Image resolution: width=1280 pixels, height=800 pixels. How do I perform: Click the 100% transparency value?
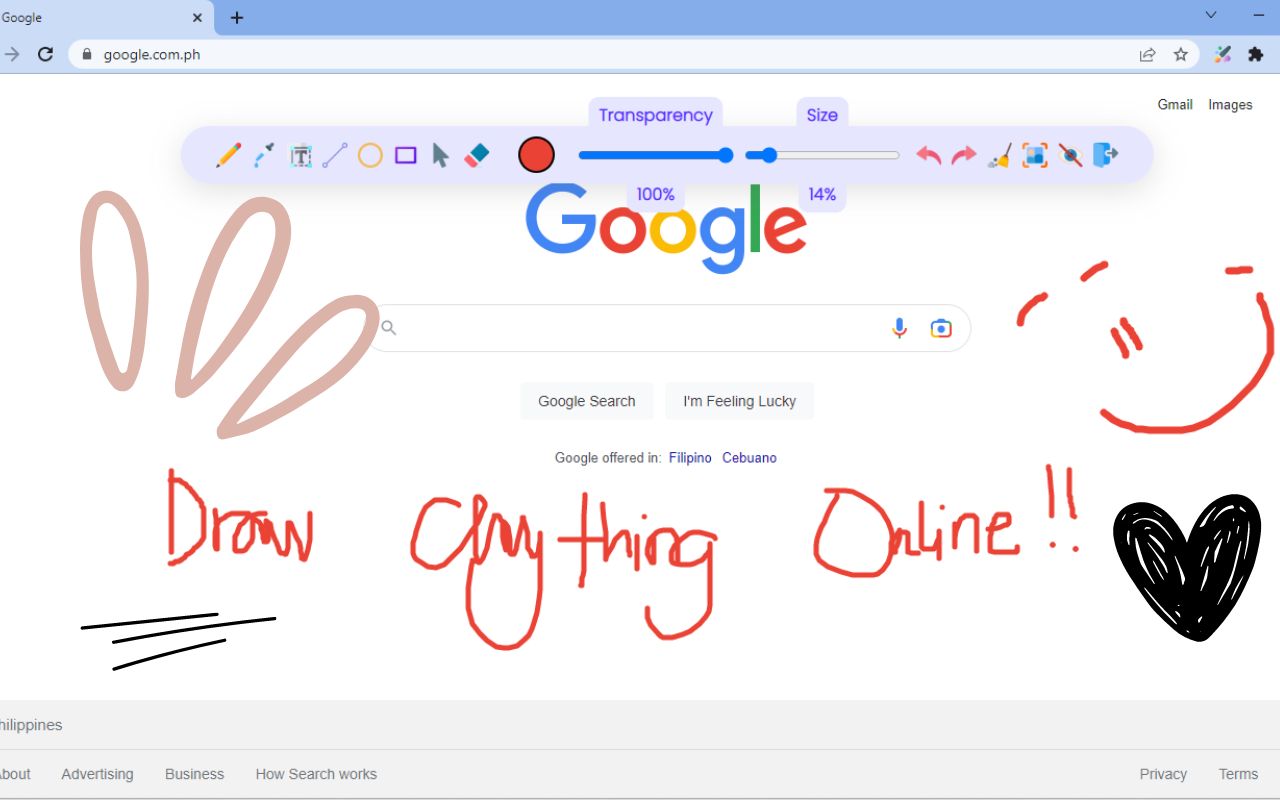coord(655,194)
